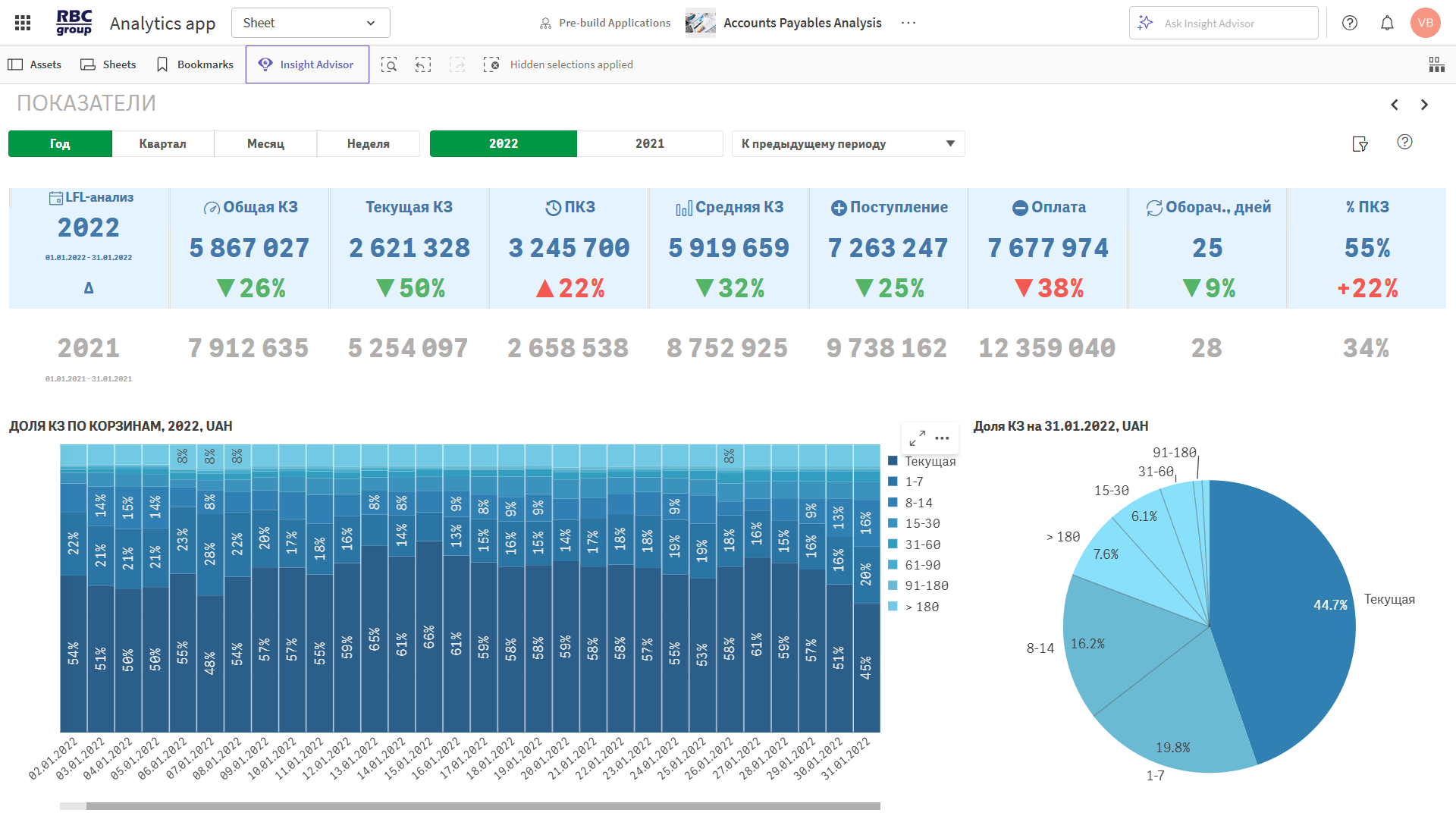Image resolution: width=1456 pixels, height=819 pixels.
Task: Switch period to Месяц
Action: tap(265, 143)
